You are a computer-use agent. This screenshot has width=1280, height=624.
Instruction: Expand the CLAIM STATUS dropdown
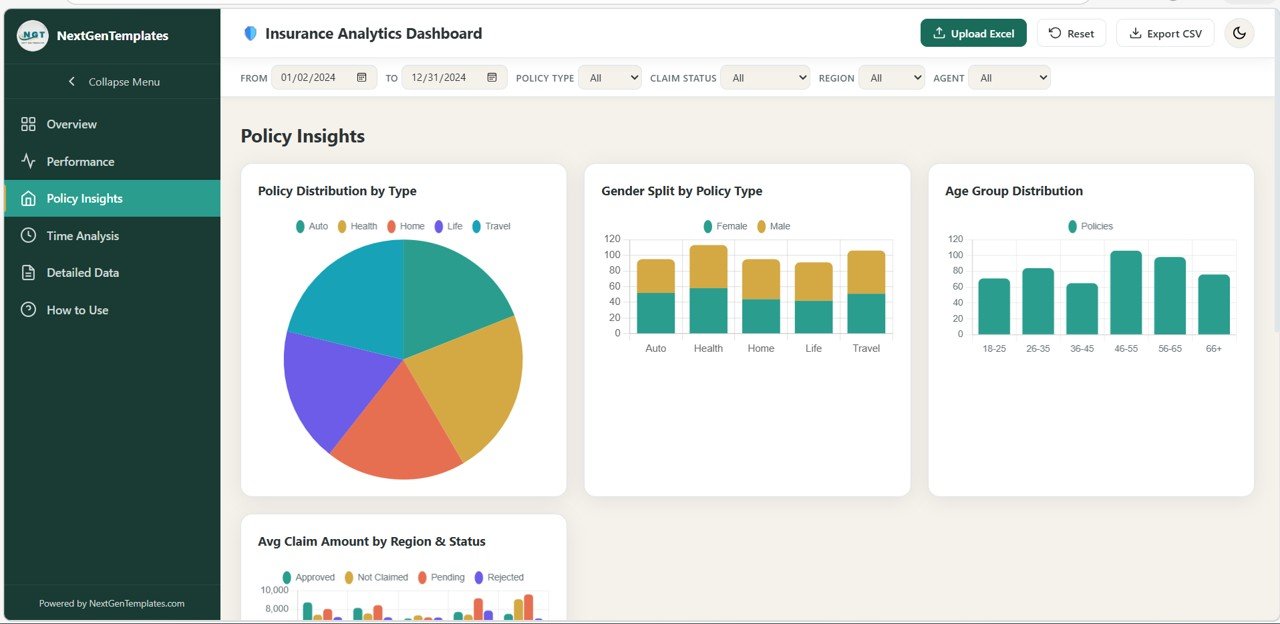765,77
